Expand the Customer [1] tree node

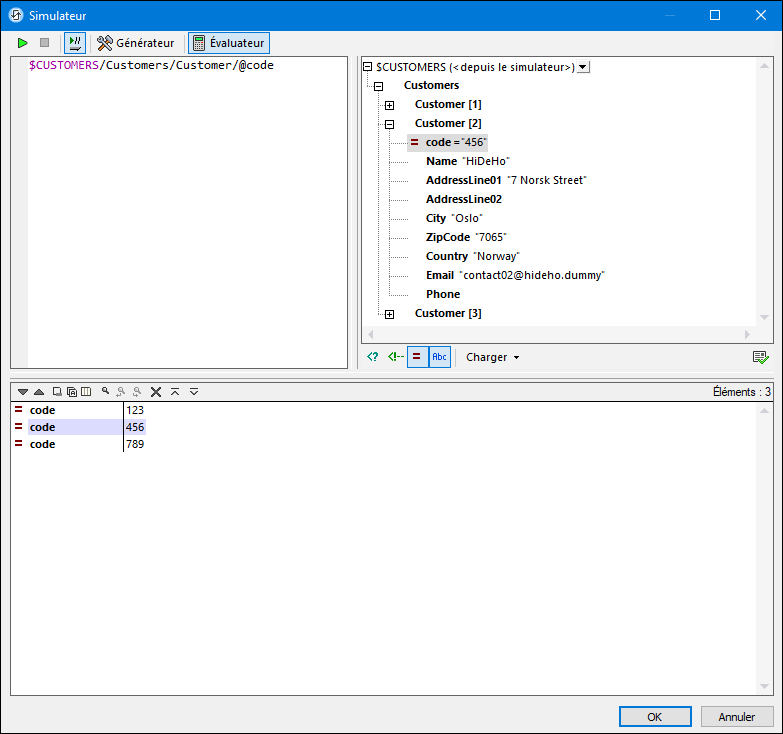(x=389, y=105)
